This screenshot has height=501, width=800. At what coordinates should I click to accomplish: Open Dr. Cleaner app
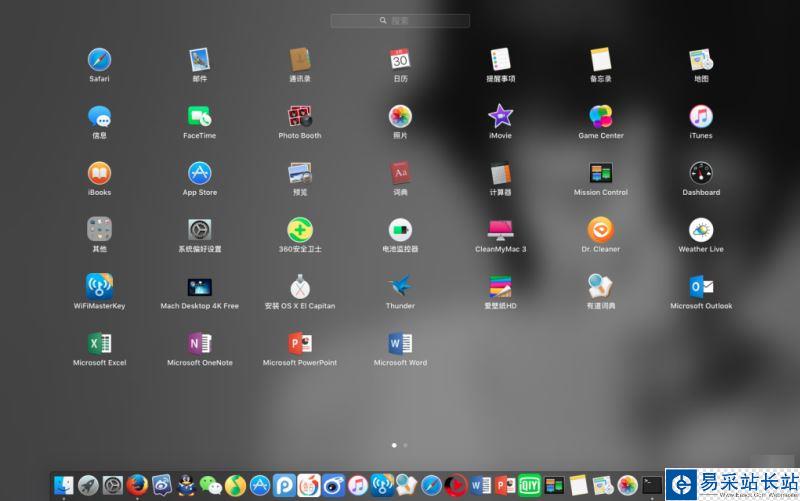click(x=601, y=230)
